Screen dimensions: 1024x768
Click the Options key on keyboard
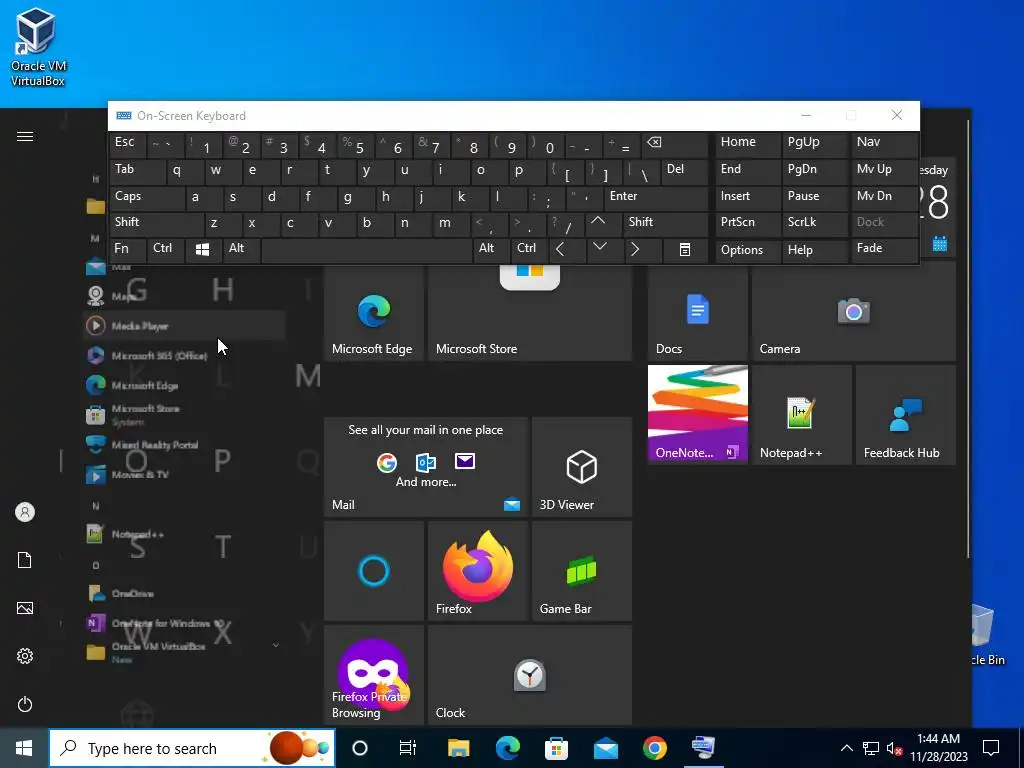[x=748, y=249]
